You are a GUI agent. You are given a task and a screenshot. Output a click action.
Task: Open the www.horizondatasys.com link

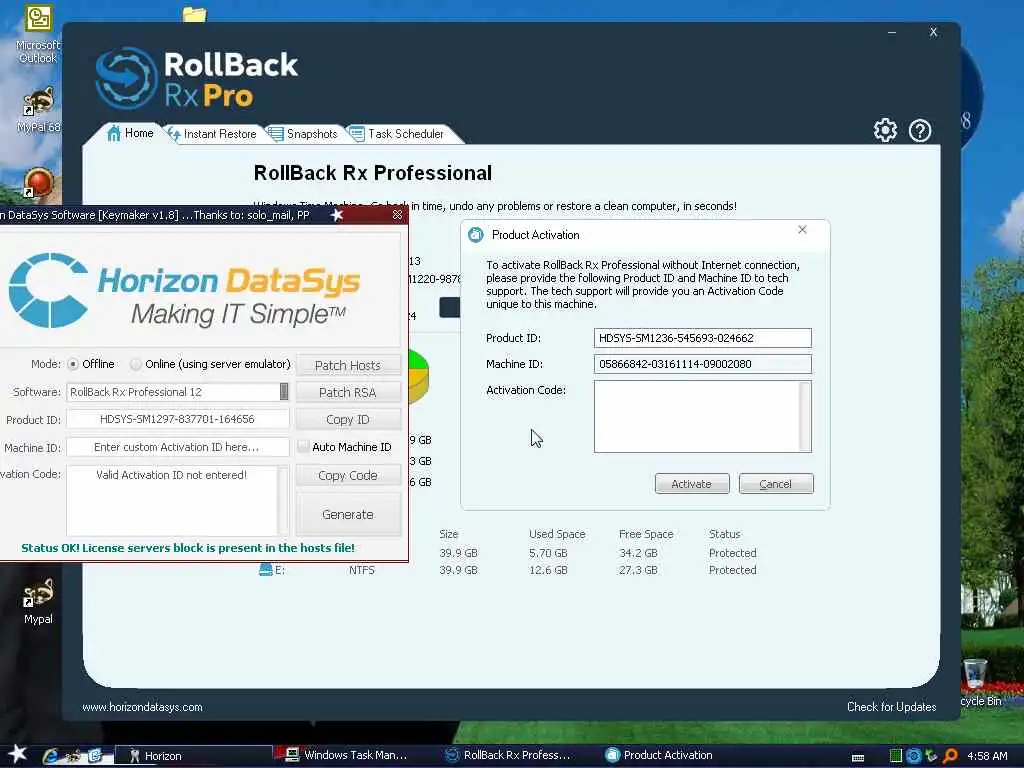pos(142,707)
